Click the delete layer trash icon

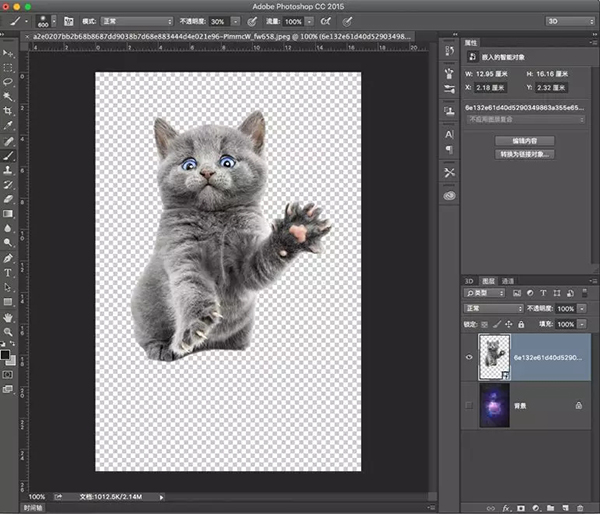coord(578,509)
